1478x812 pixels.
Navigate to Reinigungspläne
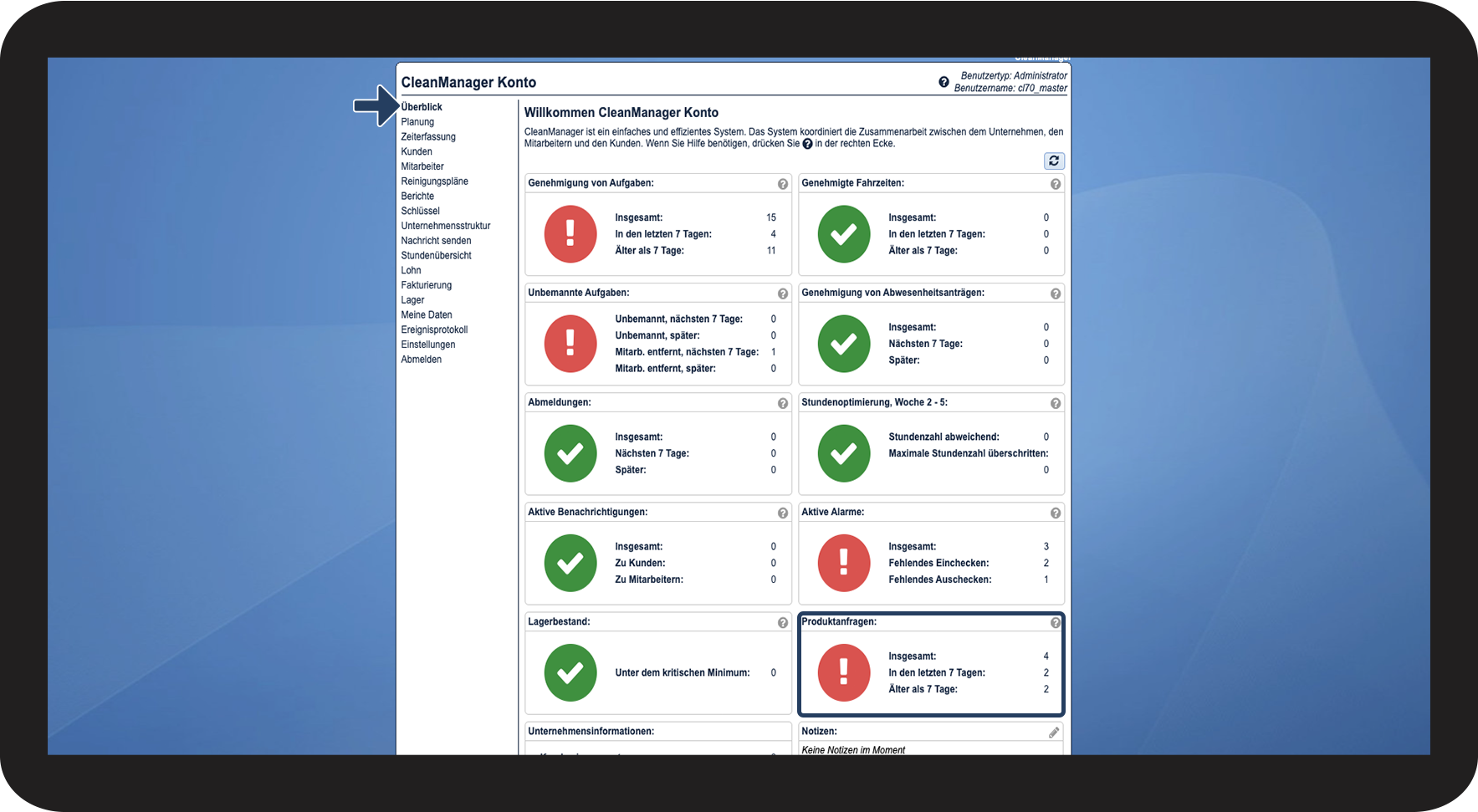pyautogui.click(x=434, y=181)
